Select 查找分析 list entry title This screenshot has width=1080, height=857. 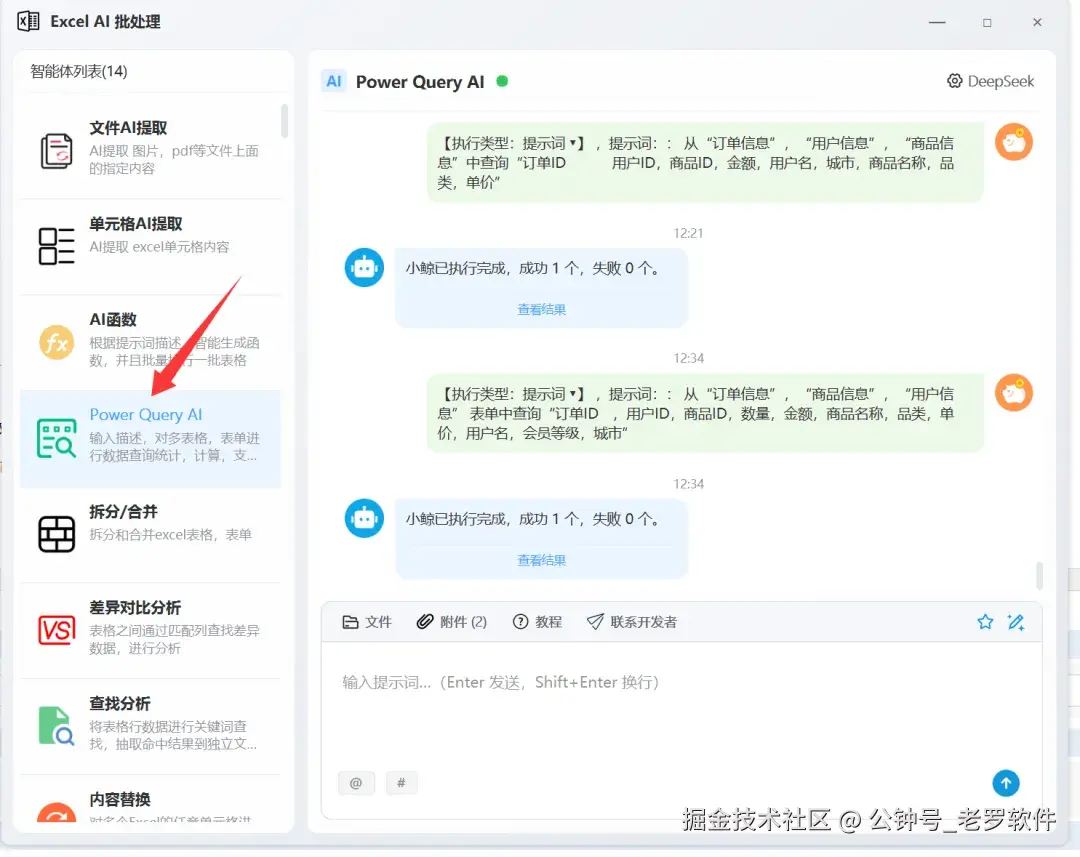pos(120,703)
